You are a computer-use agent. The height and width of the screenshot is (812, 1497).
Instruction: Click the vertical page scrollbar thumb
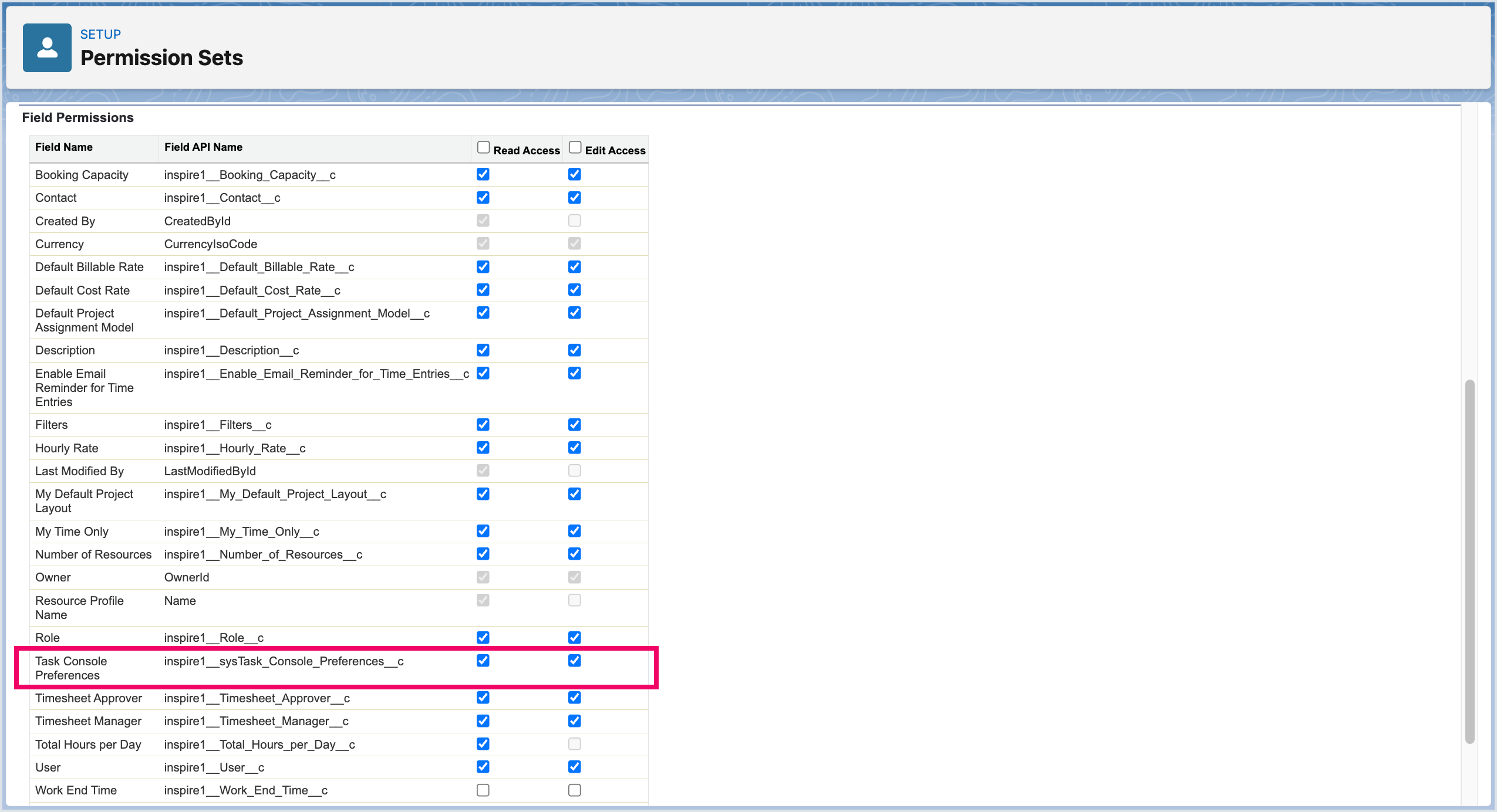point(1470,561)
